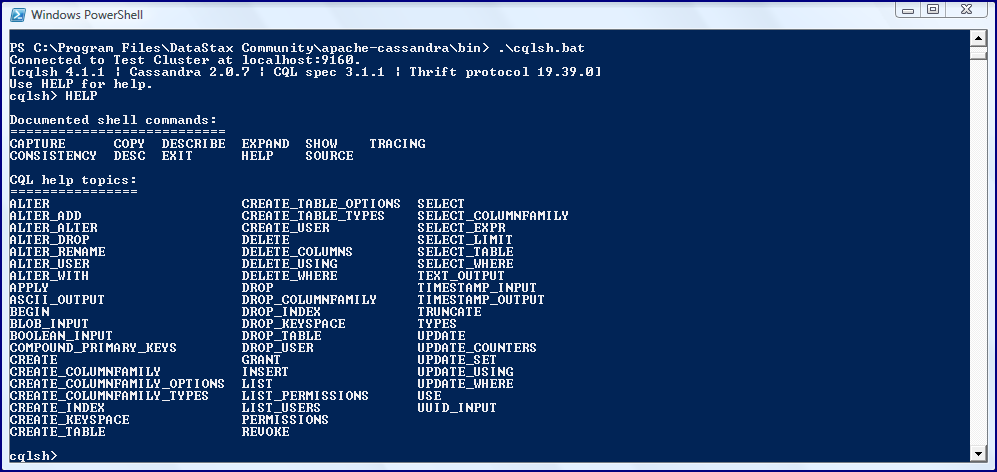This screenshot has width=997, height=472.
Task: Minimize the Windows PowerShell window
Action: 907,10
